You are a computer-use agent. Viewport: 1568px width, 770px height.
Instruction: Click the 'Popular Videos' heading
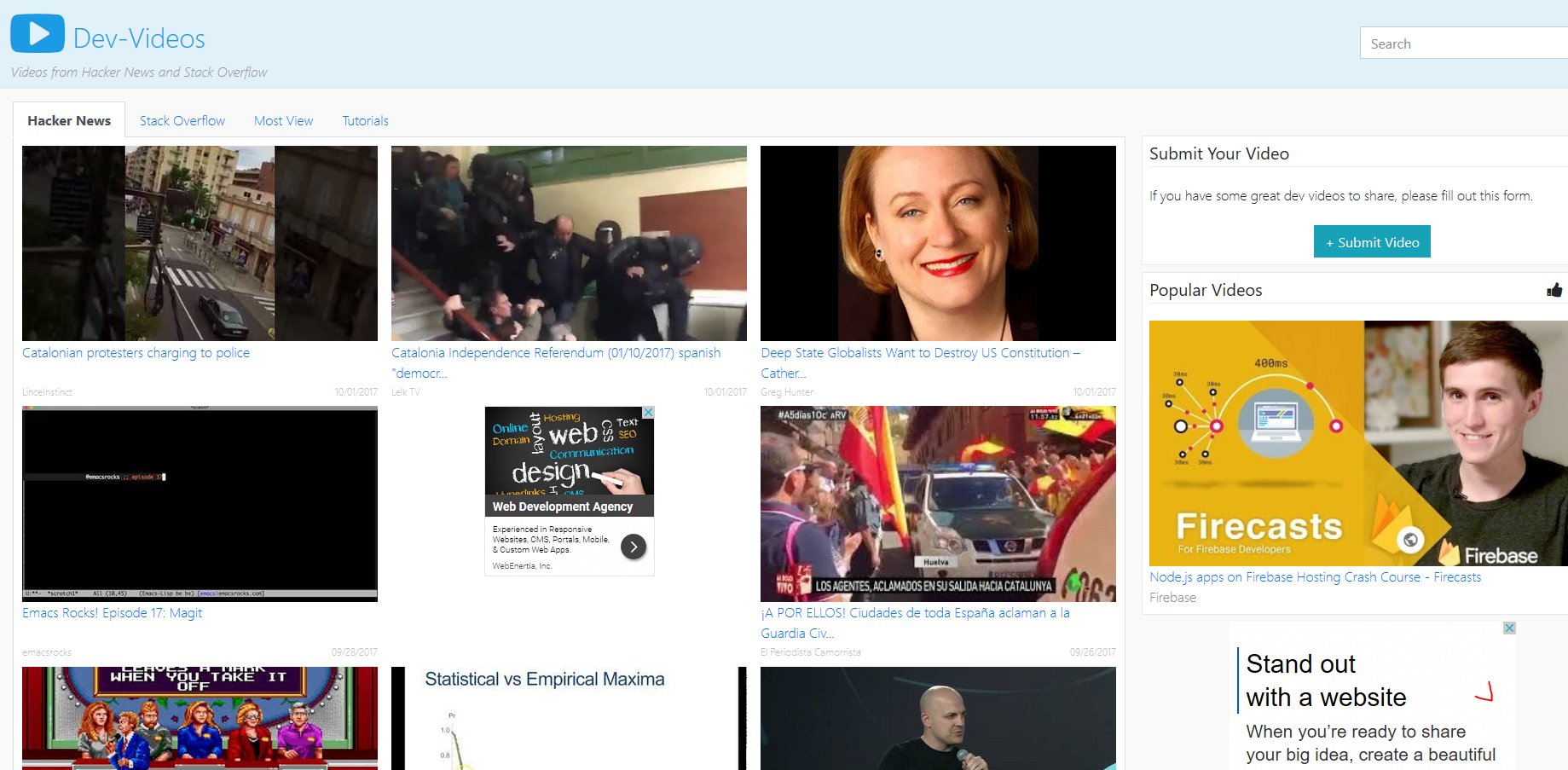[x=1206, y=290]
